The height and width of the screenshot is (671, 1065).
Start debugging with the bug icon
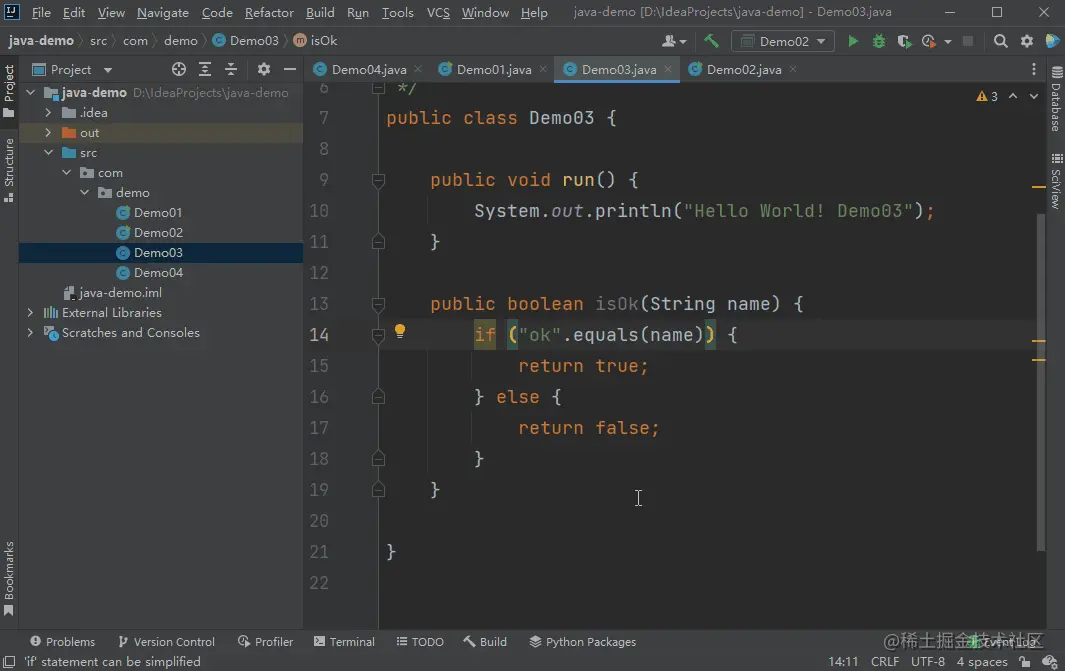pyautogui.click(x=878, y=41)
